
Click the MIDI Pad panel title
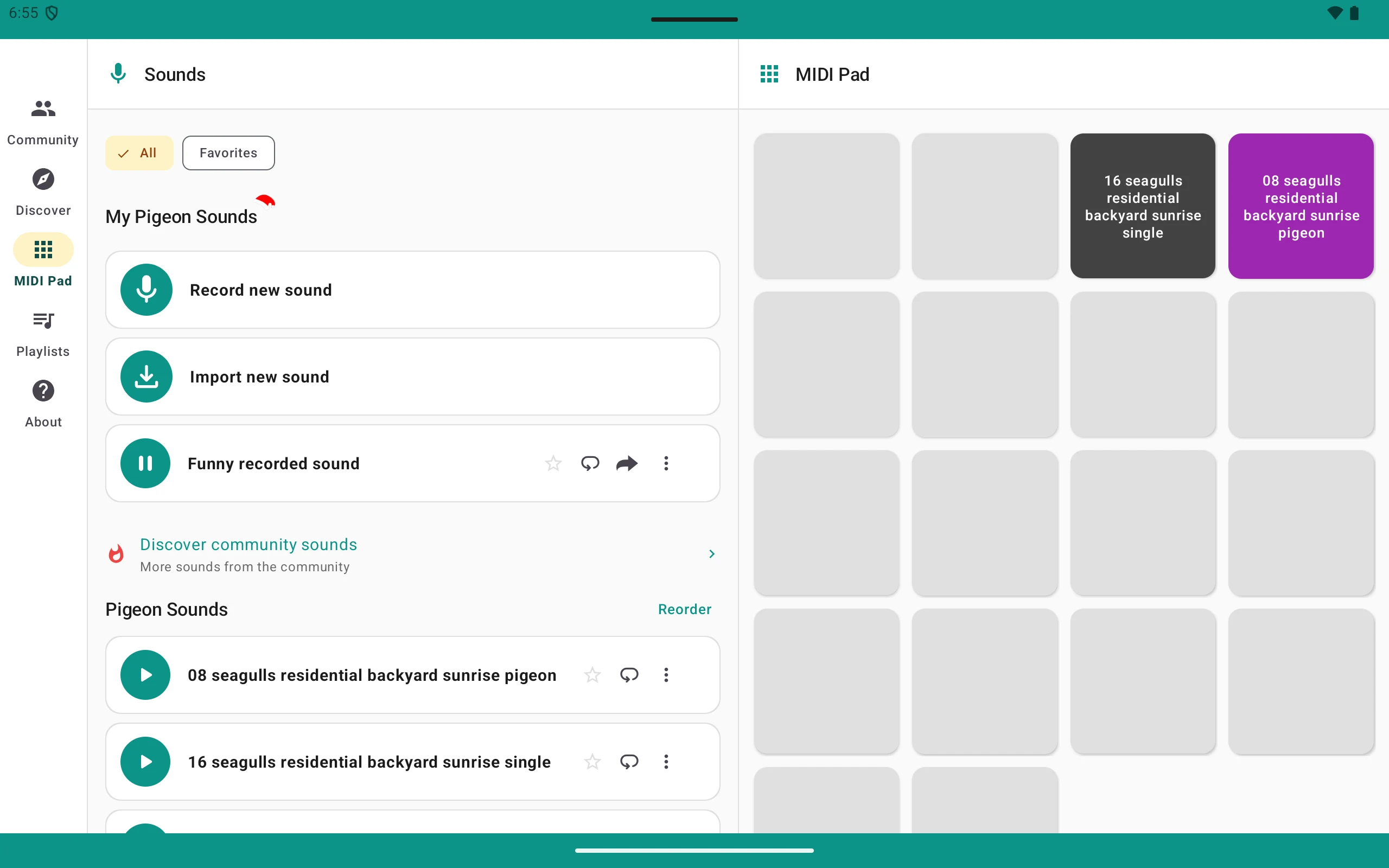pos(832,74)
